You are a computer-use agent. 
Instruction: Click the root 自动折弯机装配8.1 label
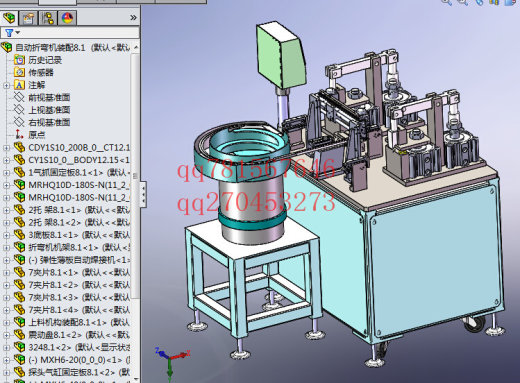pyautogui.click(x=50, y=48)
